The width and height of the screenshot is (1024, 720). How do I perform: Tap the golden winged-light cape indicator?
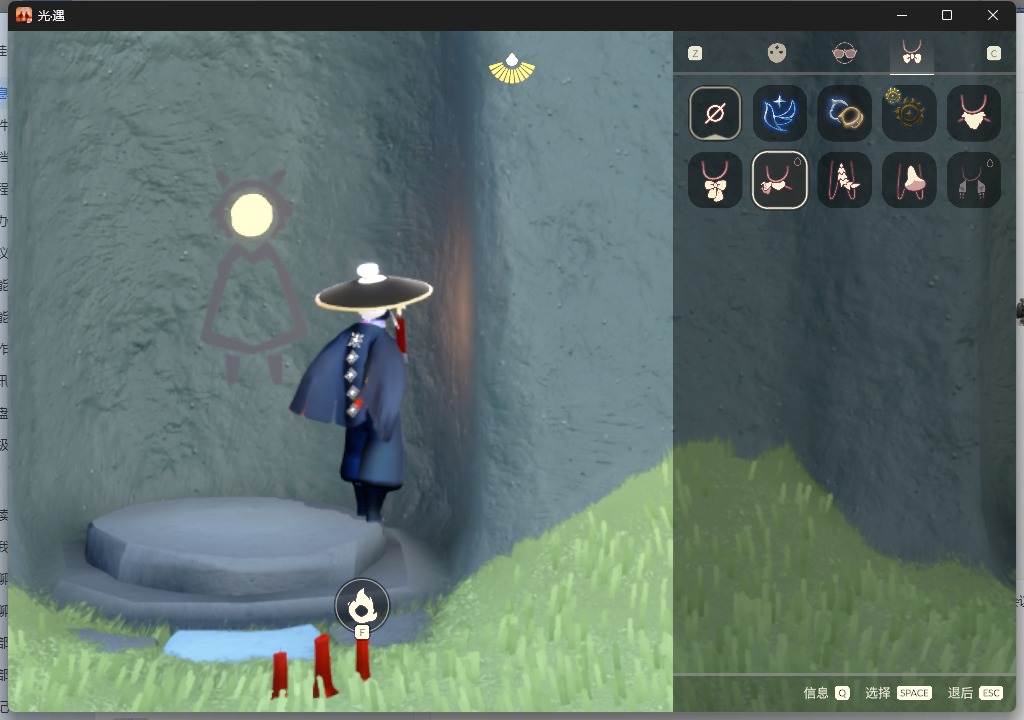(x=511, y=69)
